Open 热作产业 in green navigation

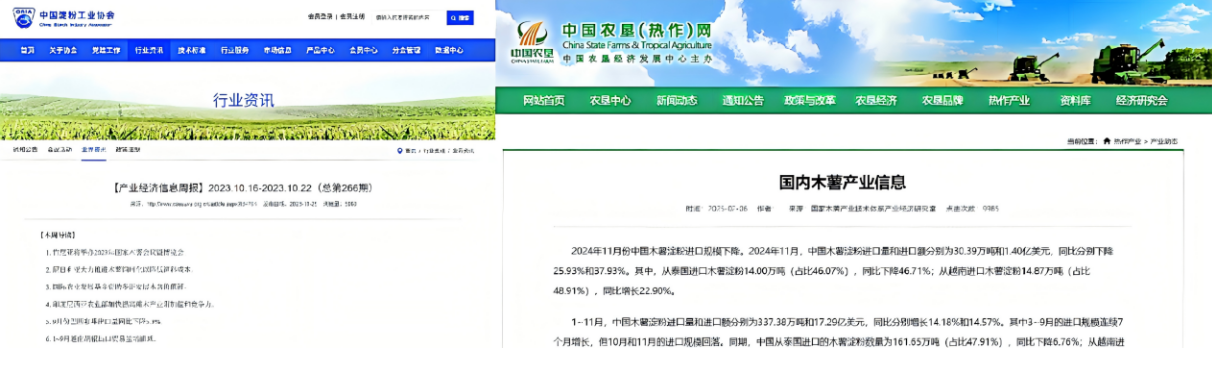tap(1009, 100)
